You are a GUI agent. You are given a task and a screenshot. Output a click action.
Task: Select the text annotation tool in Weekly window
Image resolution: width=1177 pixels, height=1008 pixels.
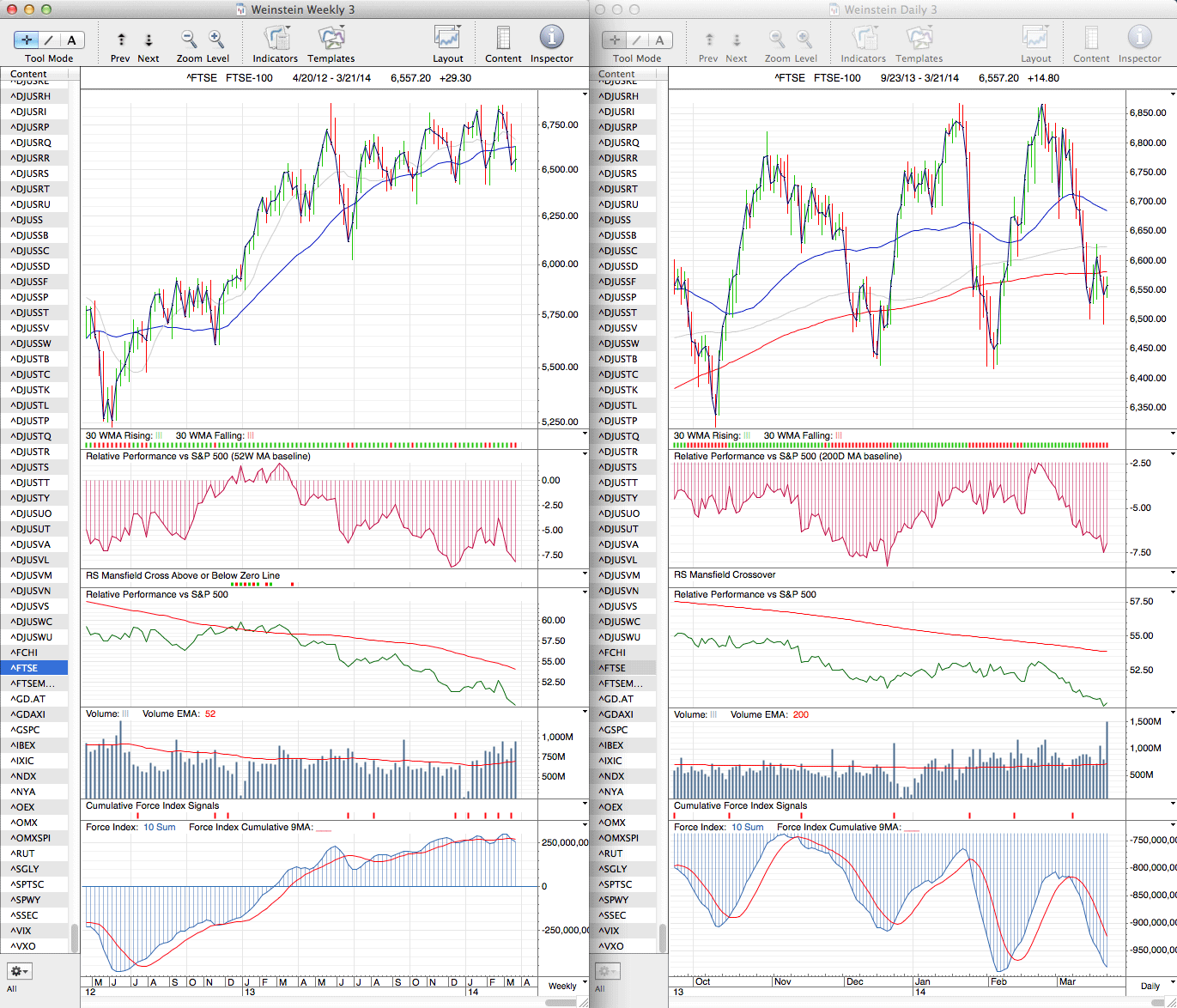[x=71, y=40]
